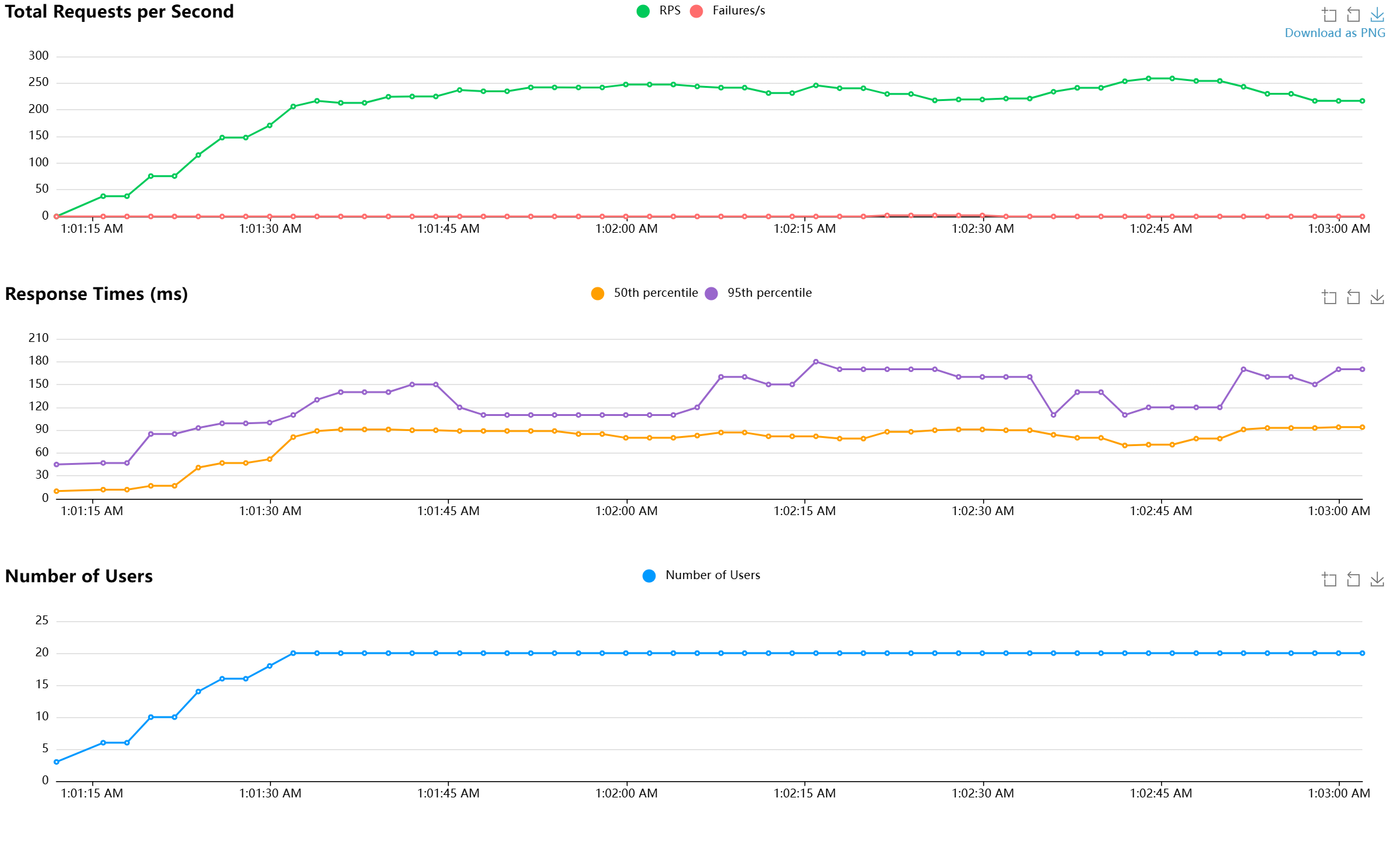Screen dimensions: 1400x847
Task: Toggle the RPS series legend label
Action: (x=669, y=11)
